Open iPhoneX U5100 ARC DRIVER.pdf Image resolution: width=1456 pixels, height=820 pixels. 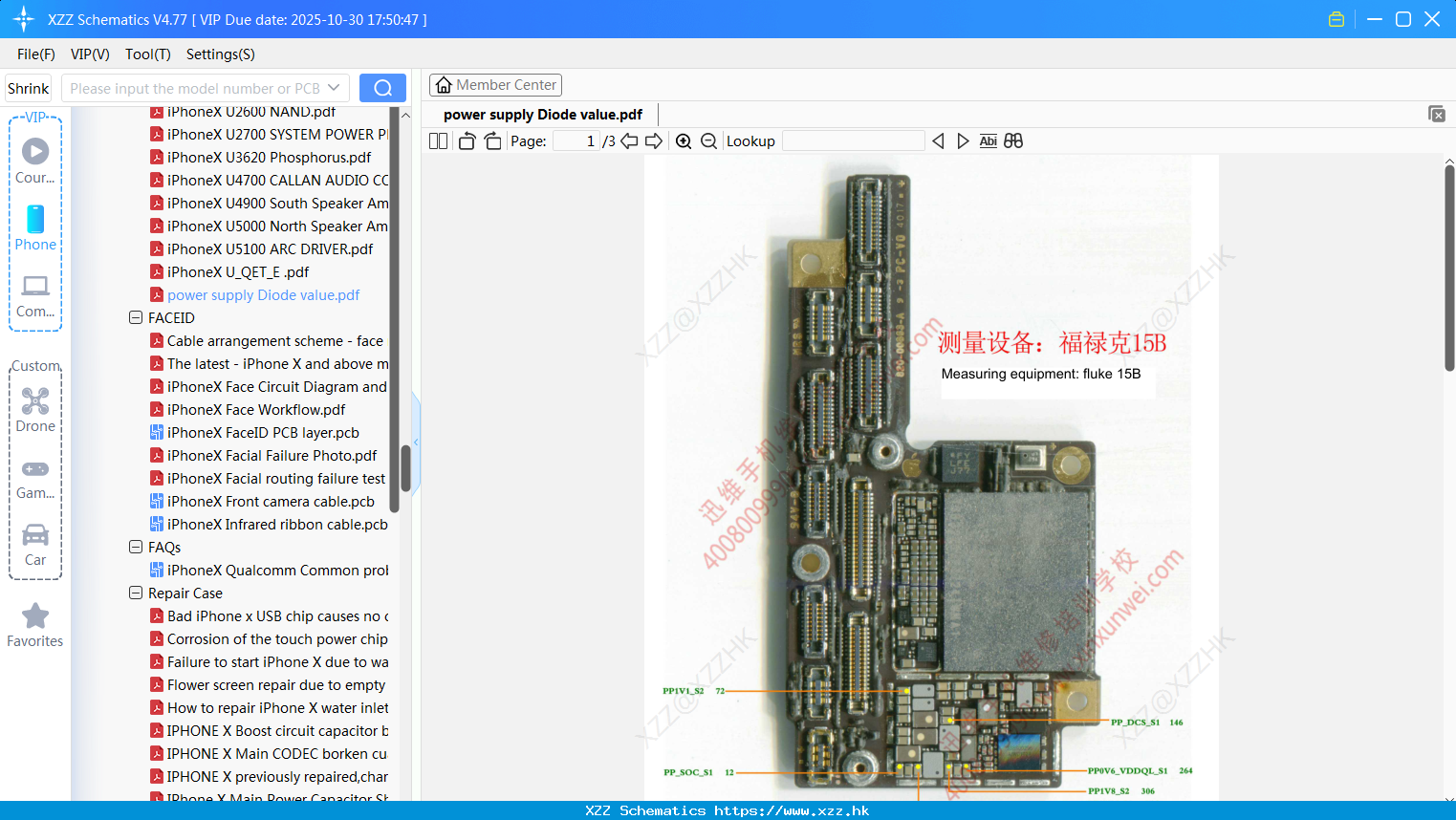pos(262,248)
